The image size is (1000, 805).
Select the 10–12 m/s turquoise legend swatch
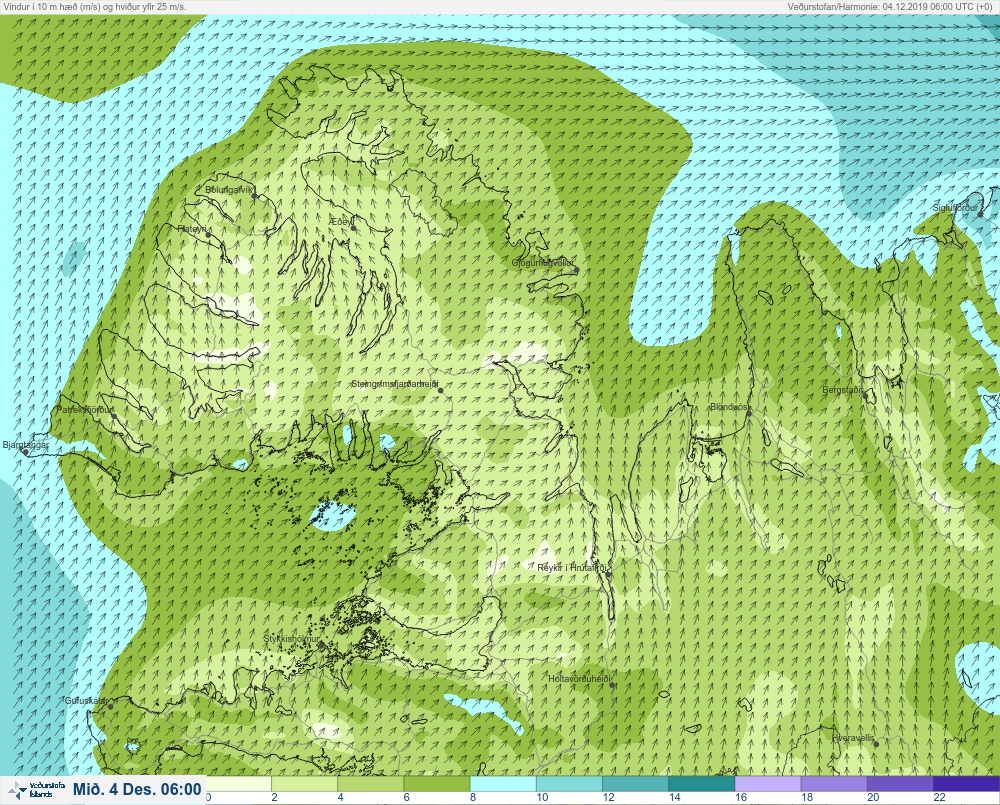(x=570, y=783)
